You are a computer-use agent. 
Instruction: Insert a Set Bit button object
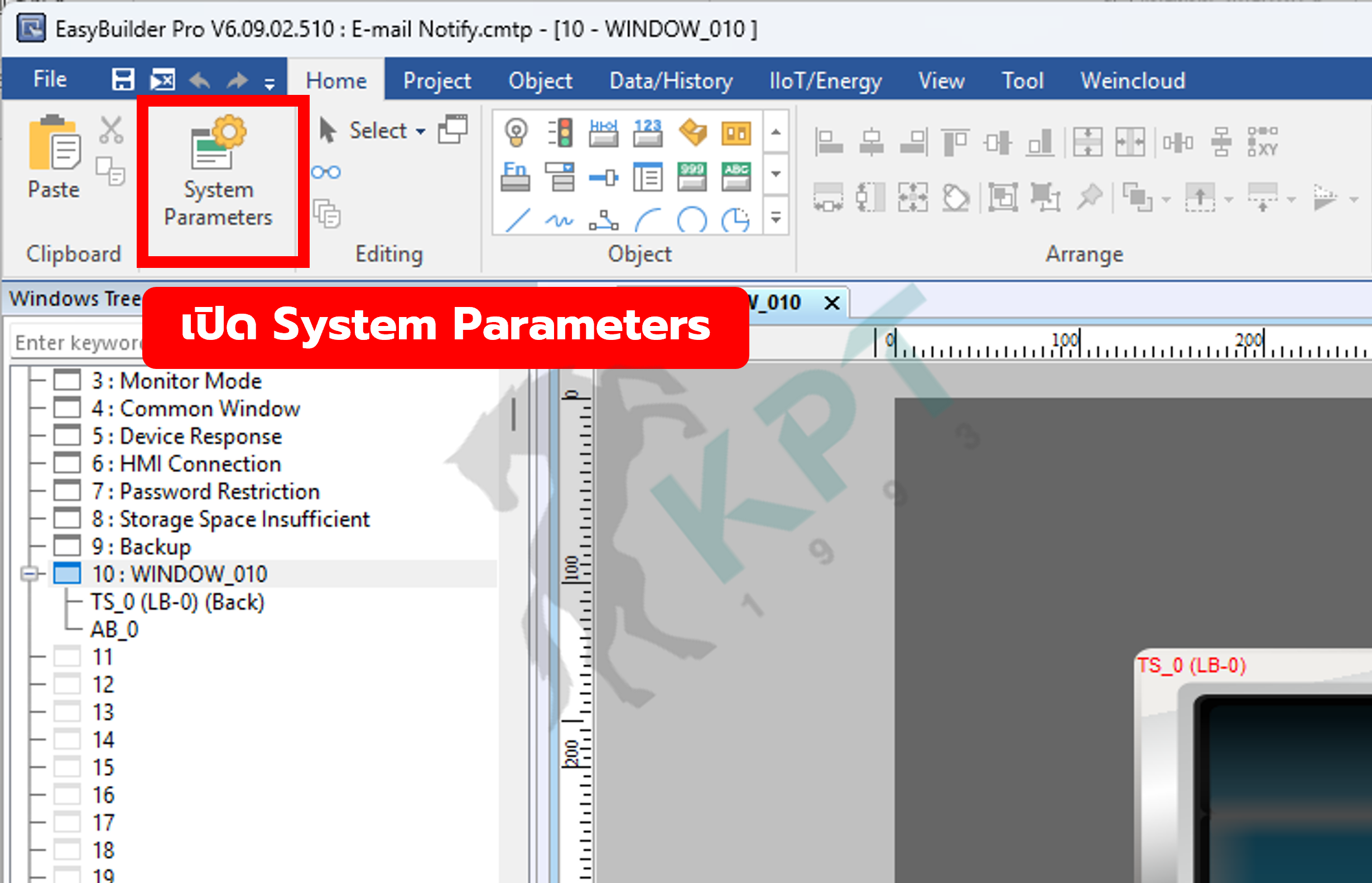(x=604, y=132)
